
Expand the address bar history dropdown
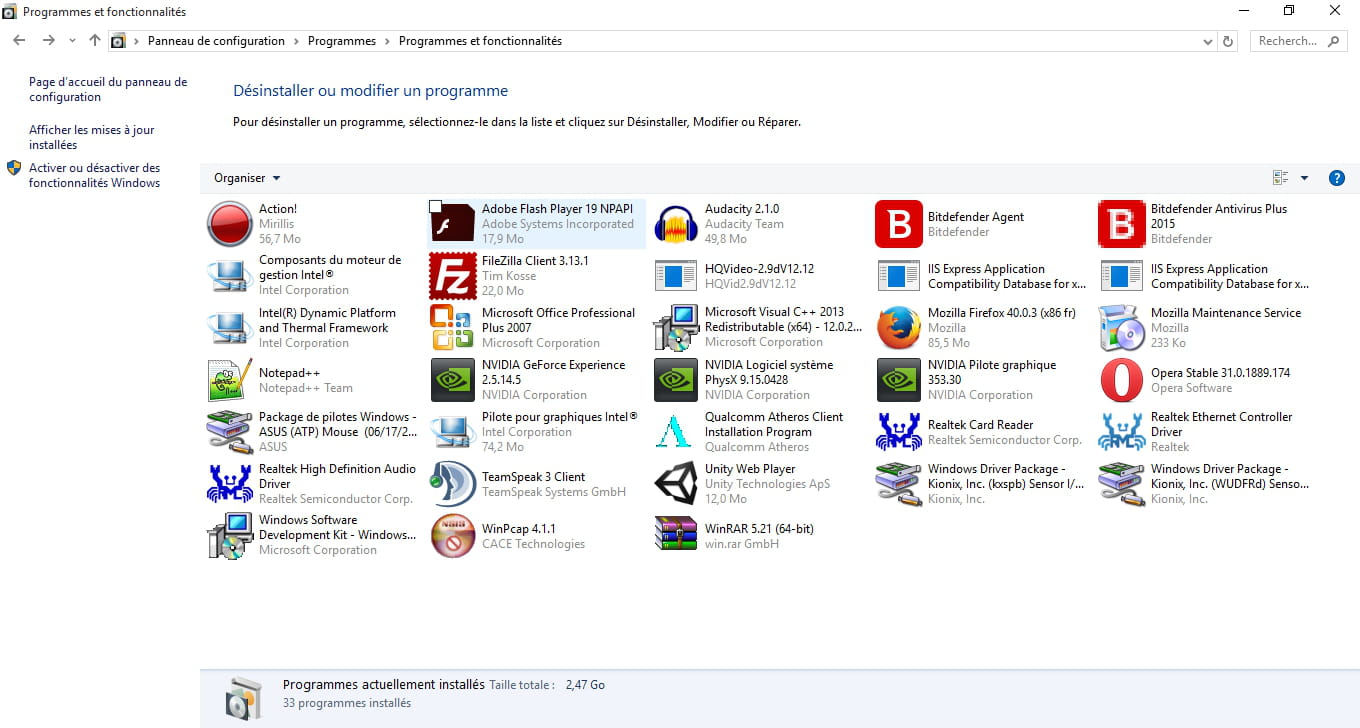(1208, 42)
